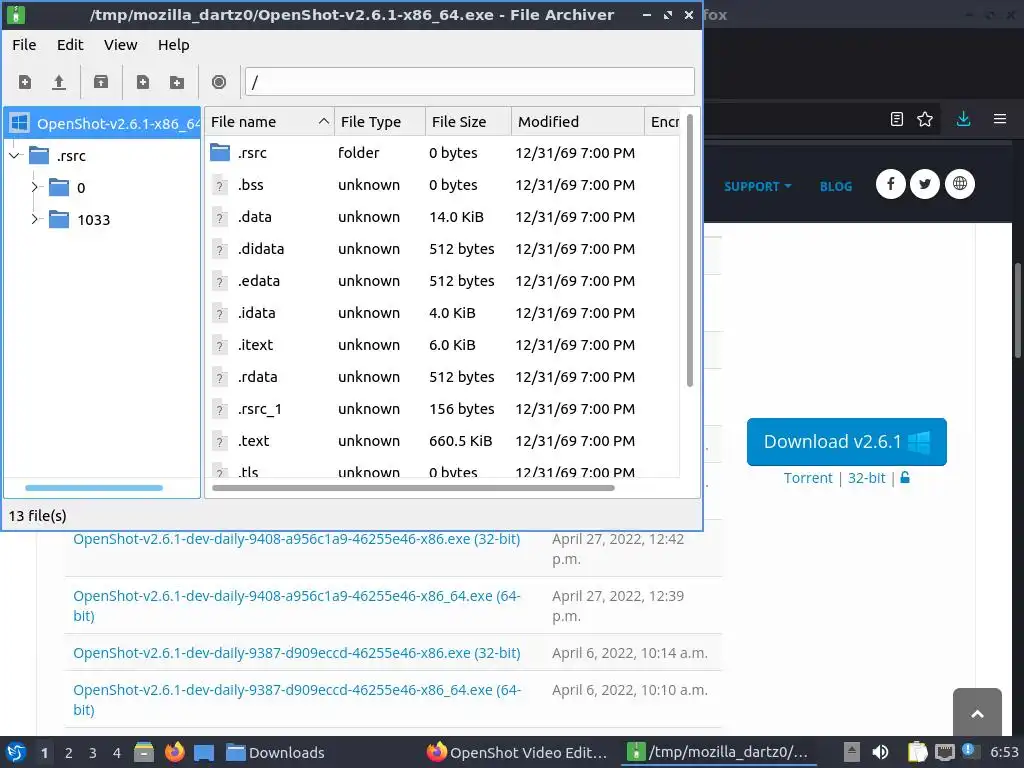The width and height of the screenshot is (1024, 768).
Task: Switch to the Downloads taskbar window
Action: point(275,752)
